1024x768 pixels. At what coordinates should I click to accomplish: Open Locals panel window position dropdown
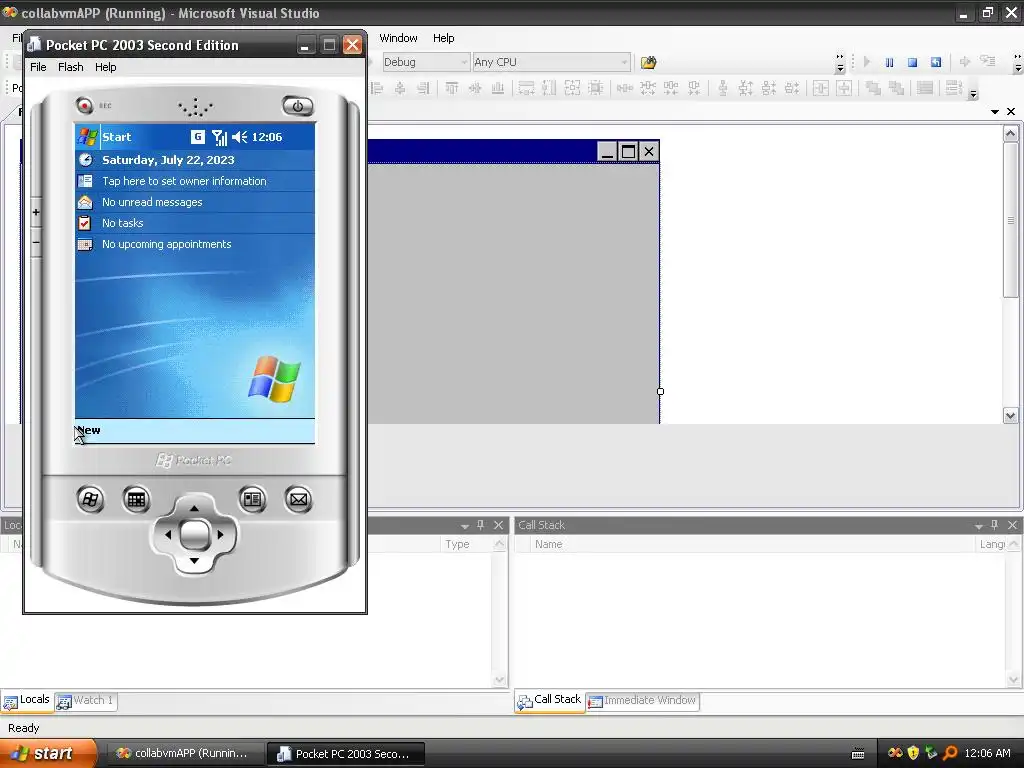(465, 526)
